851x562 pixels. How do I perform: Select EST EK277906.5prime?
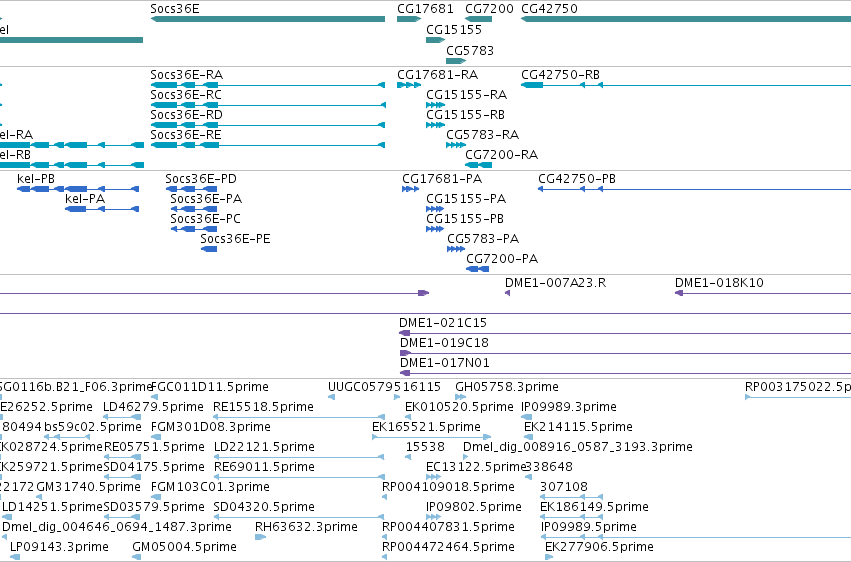click(x=549, y=557)
